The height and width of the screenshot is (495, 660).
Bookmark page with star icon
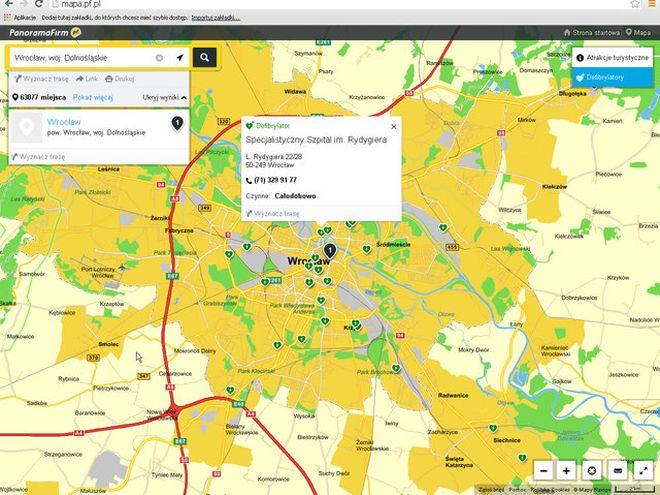pos(635,4)
